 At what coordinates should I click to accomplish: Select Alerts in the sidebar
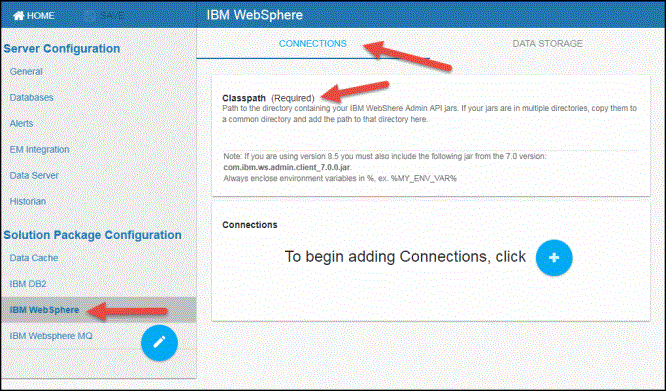[21, 123]
